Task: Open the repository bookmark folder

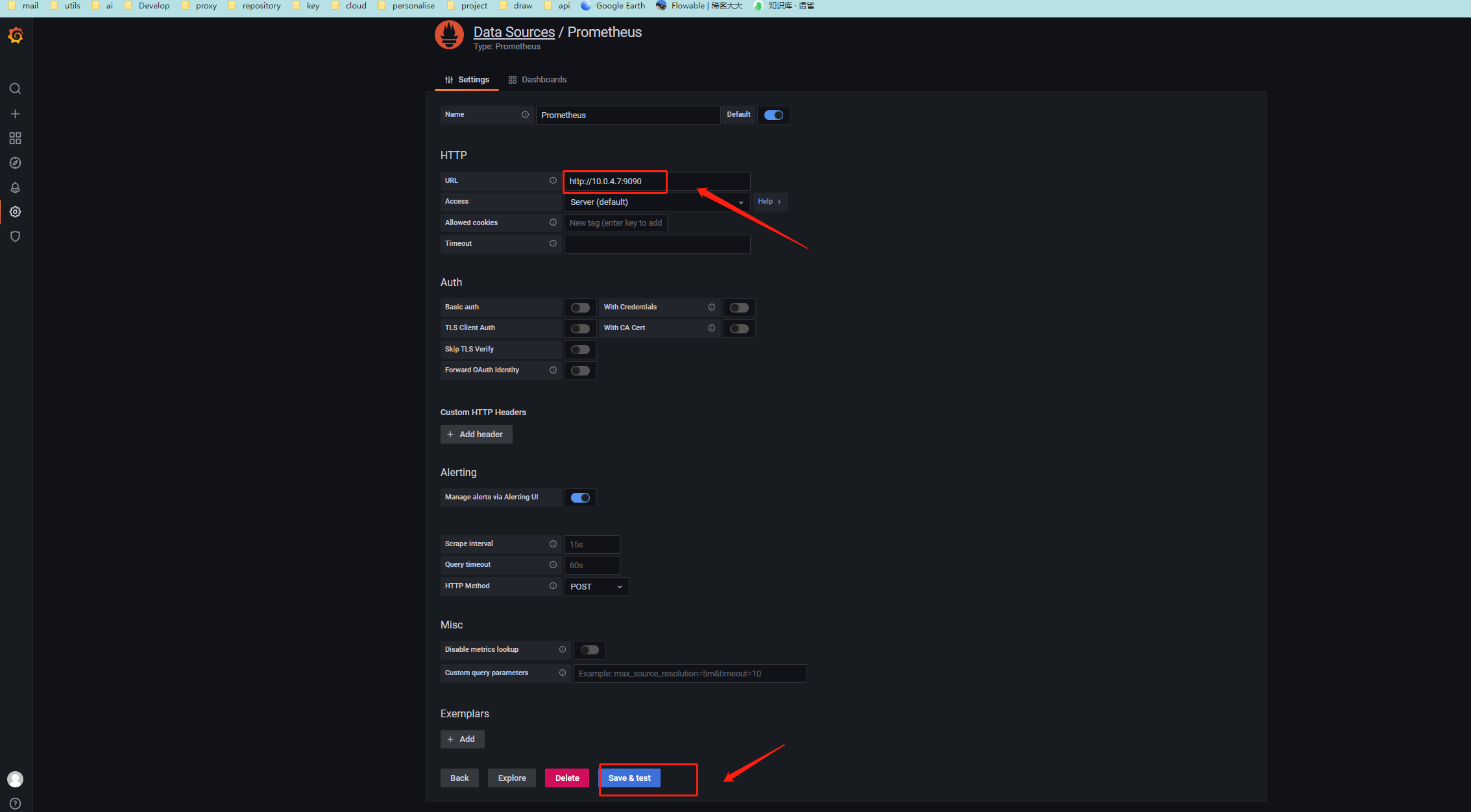Action: (254, 6)
